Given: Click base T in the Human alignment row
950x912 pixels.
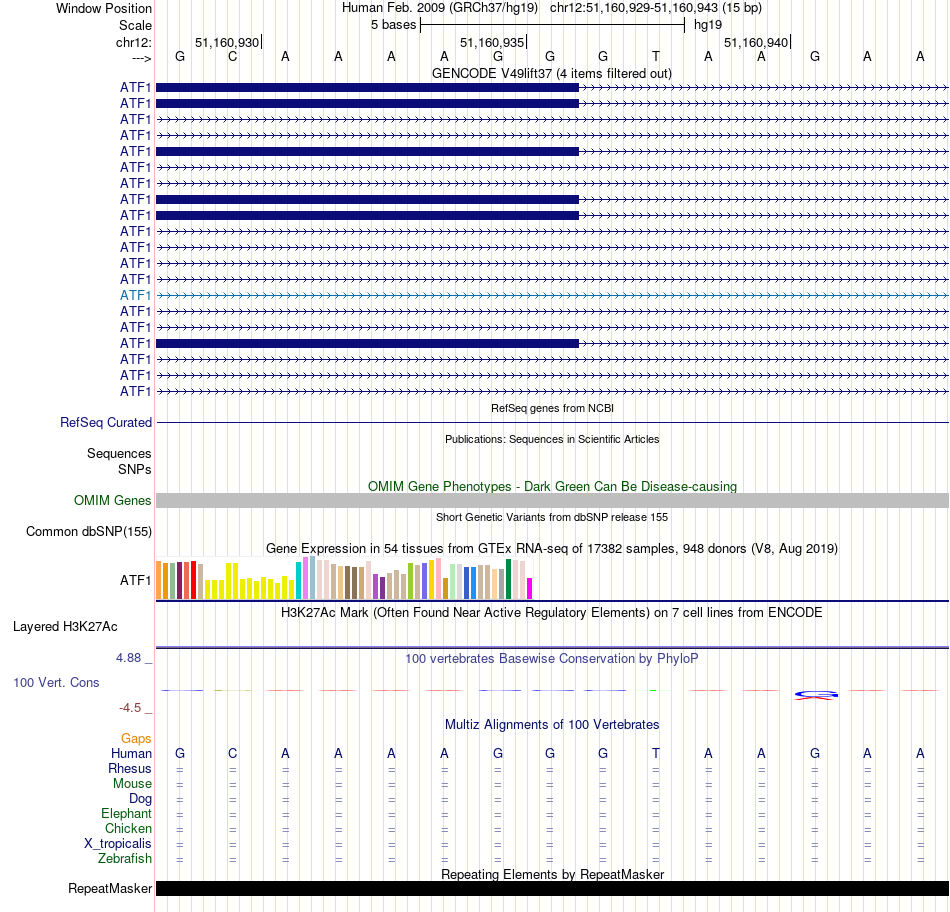Looking at the screenshot, I should point(656,753).
